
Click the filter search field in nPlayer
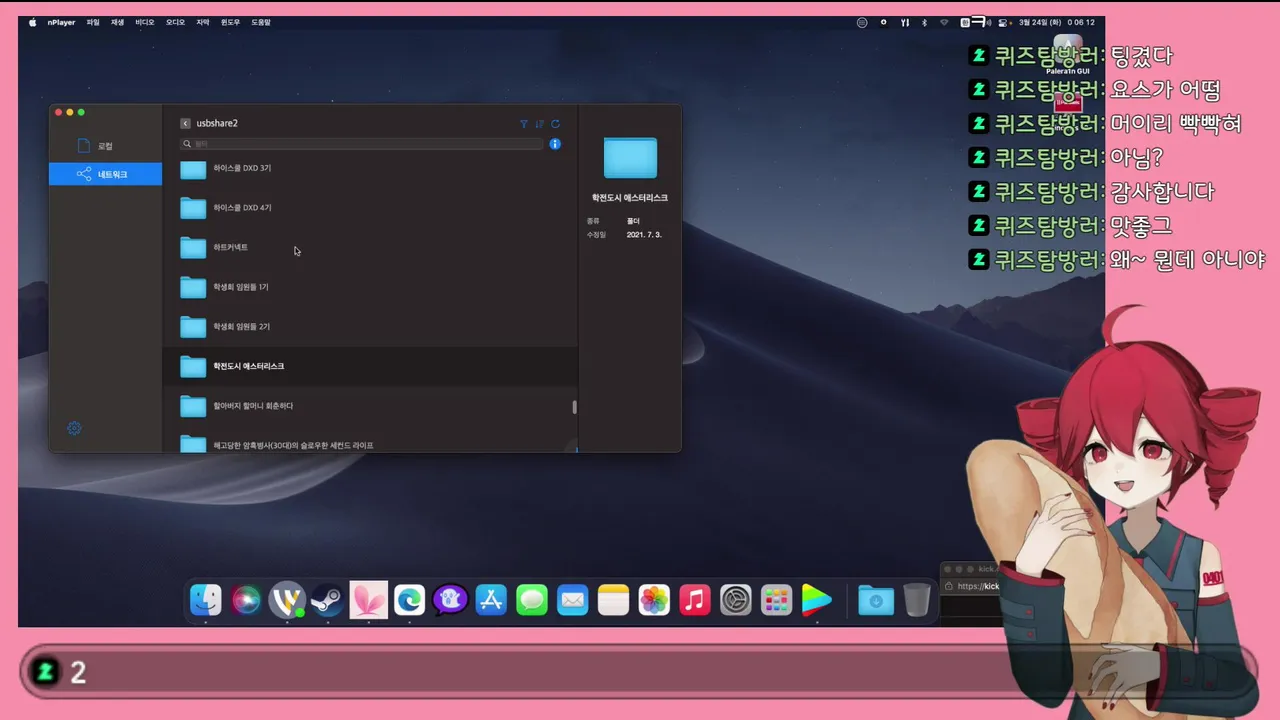click(362, 144)
